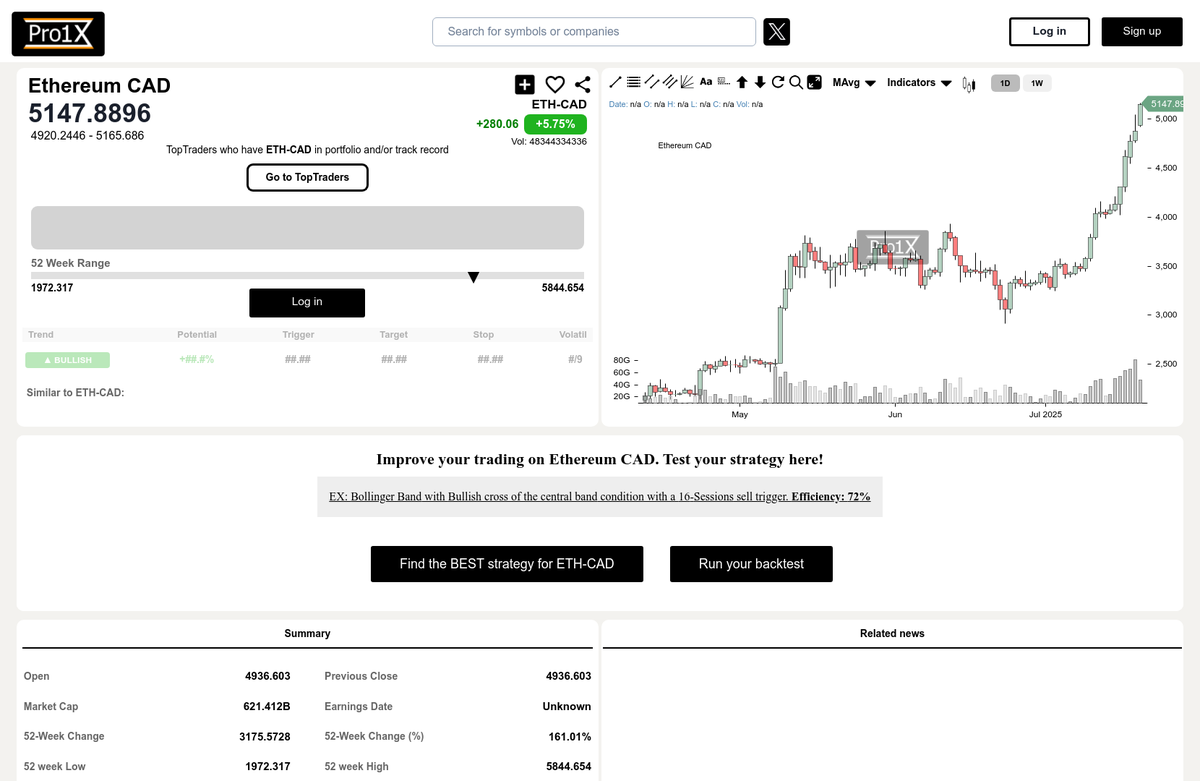Image resolution: width=1200 pixels, height=781 pixels.
Task: Click the Ethereum CAD heading
Action: (x=99, y=86)
